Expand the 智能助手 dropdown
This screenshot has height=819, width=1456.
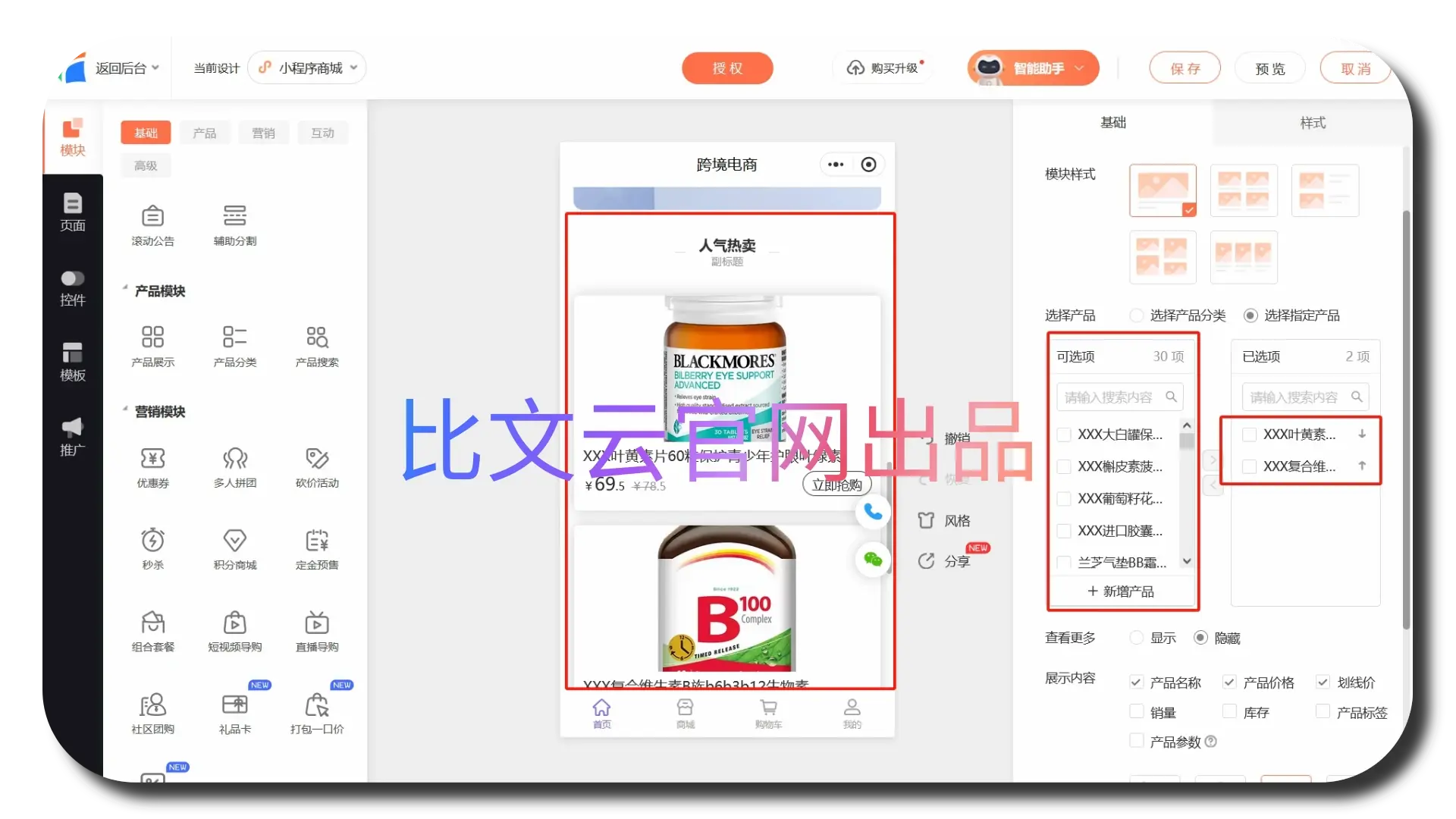[x=1033, y=68]
